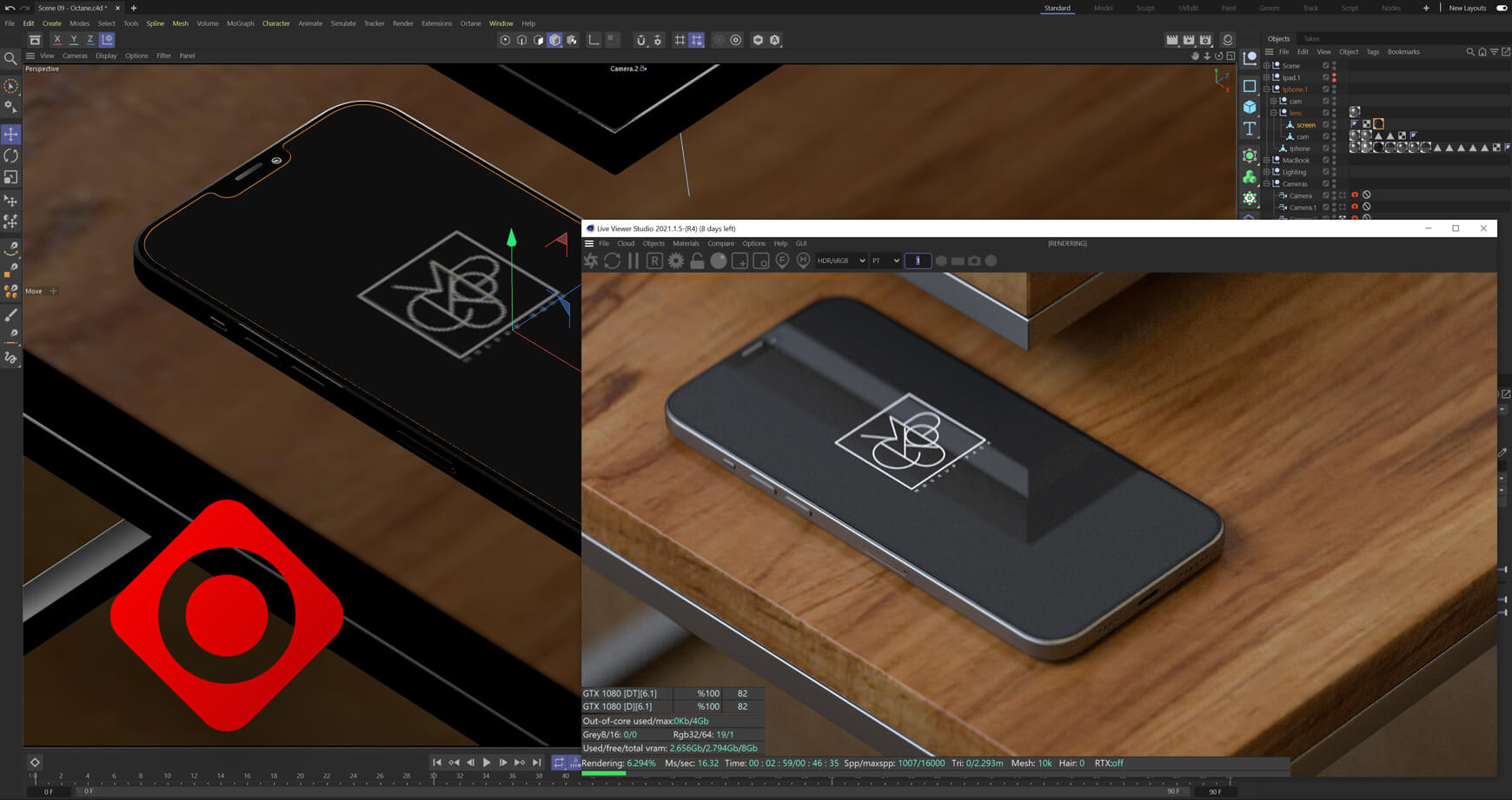Select the Move tool in left toolbar

10,134
